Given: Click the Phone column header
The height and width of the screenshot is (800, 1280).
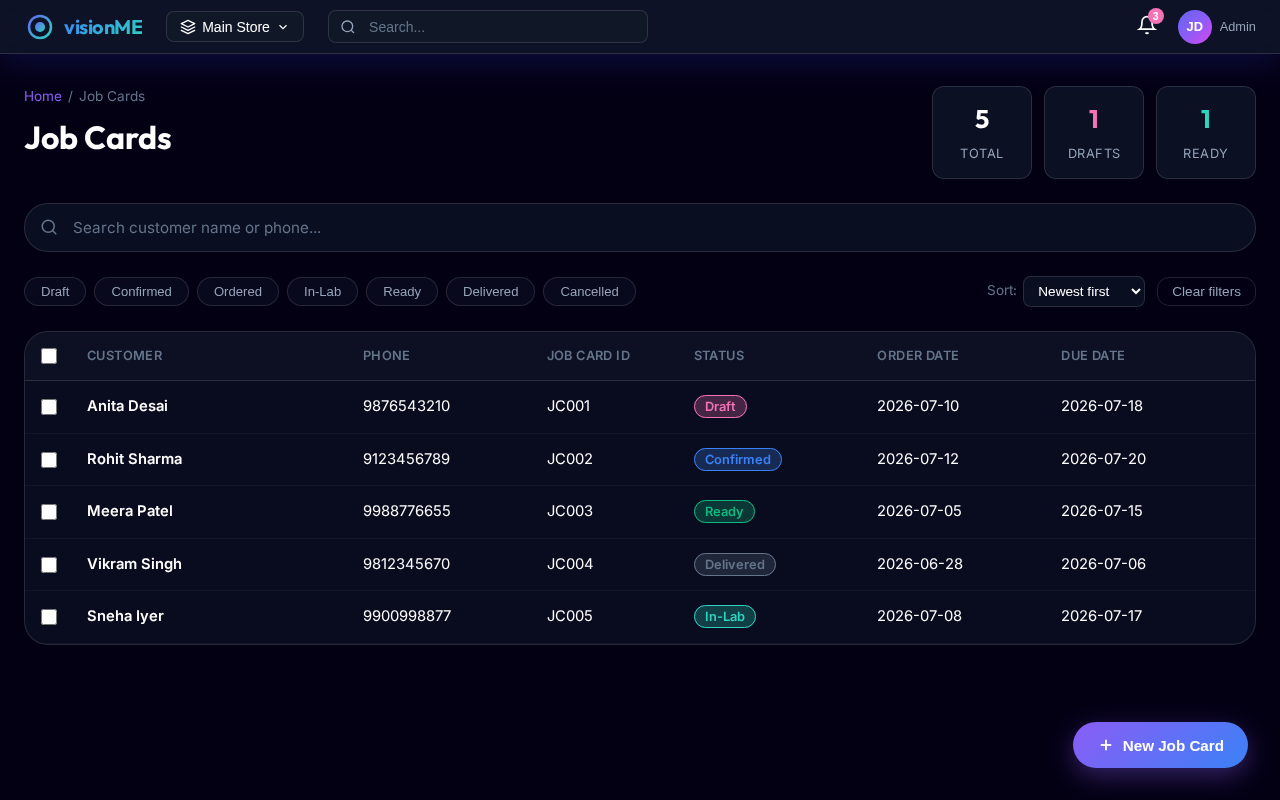Looking at the screenshot, I should tap(386, 355).
